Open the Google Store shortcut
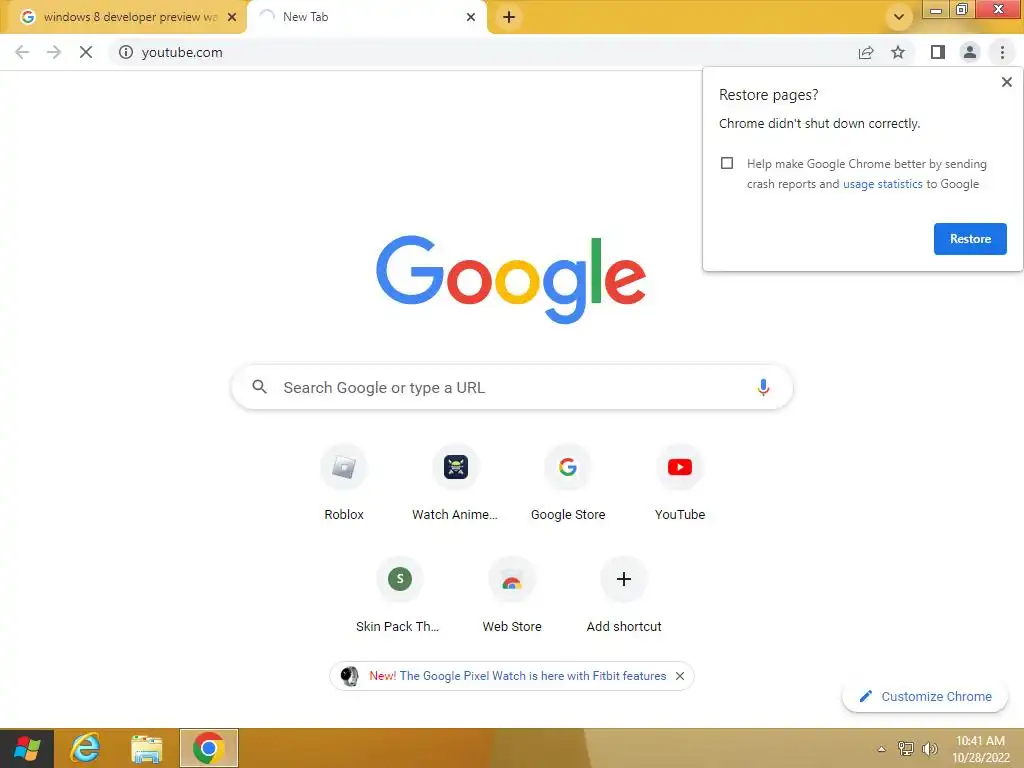1024x768 pixels. click(x=568, y=483)
